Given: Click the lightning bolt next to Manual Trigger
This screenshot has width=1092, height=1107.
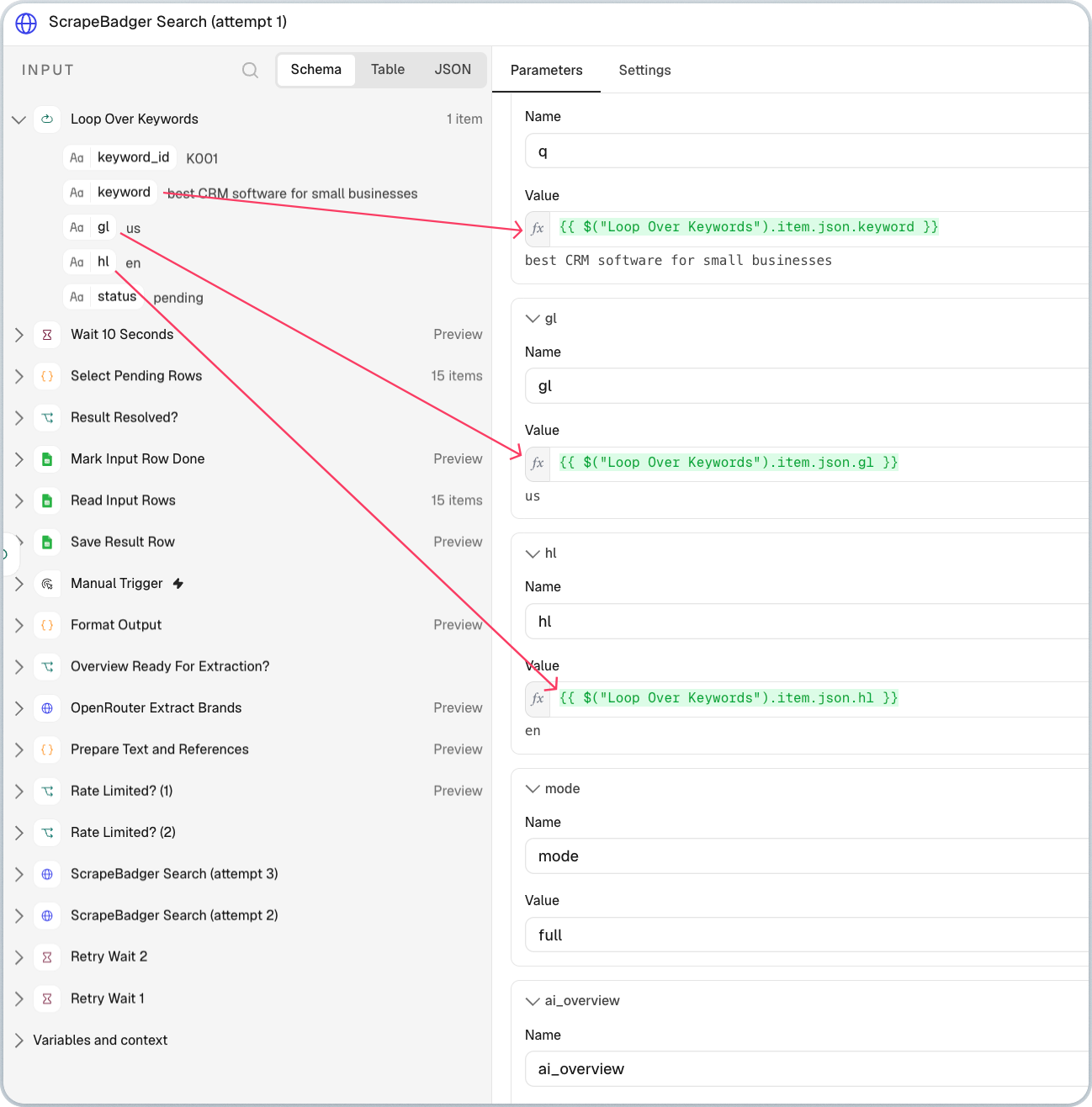Looking at the screenshot, I should pos(178,583).
